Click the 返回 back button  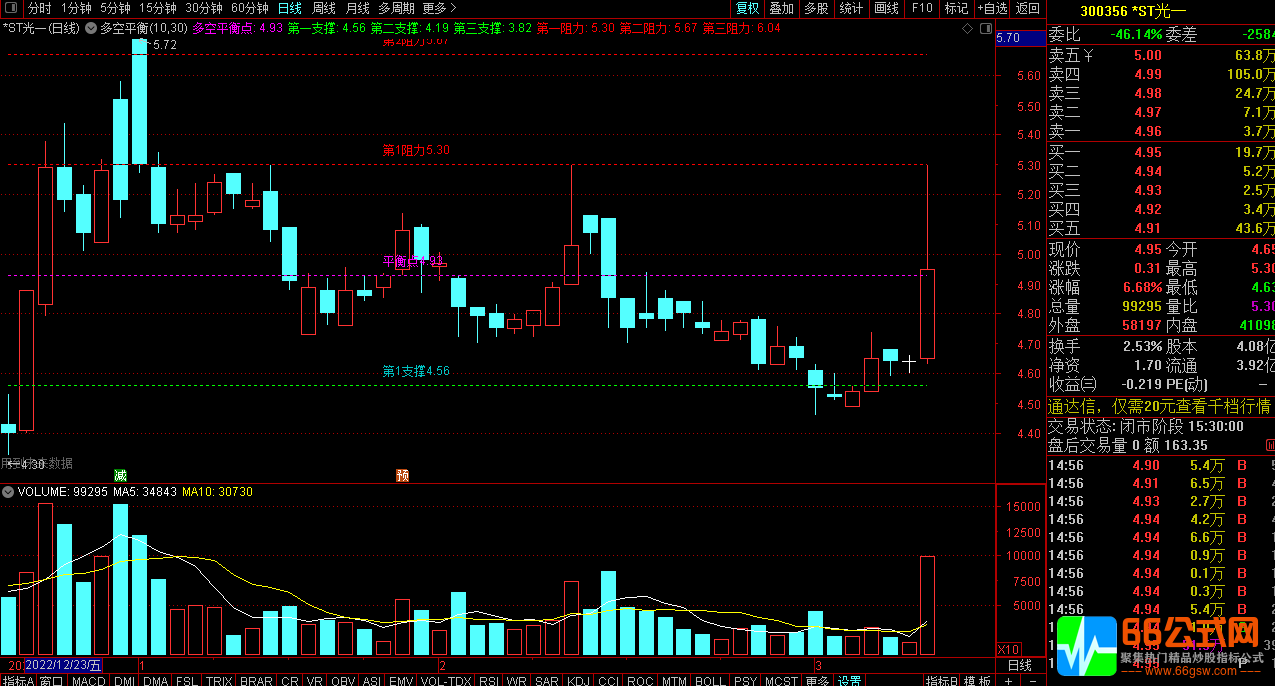point(1028,8)
